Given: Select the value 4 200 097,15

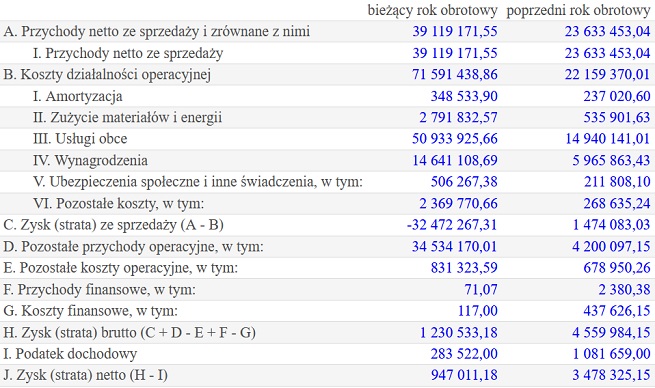Looking at the screenshot, I should pyautogui.click(x=611, y=247).
